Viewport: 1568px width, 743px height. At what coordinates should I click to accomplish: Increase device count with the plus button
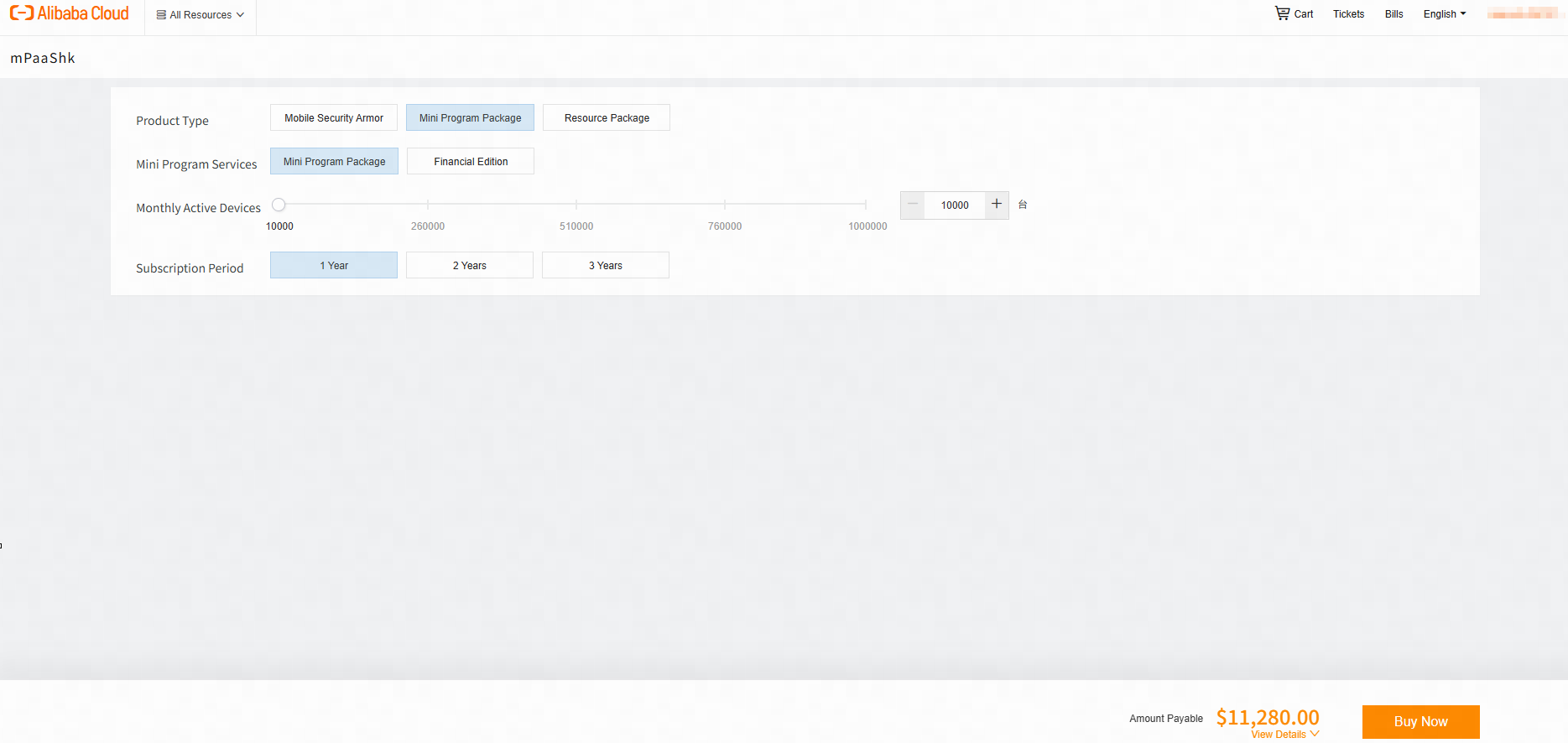click(997, 205)
